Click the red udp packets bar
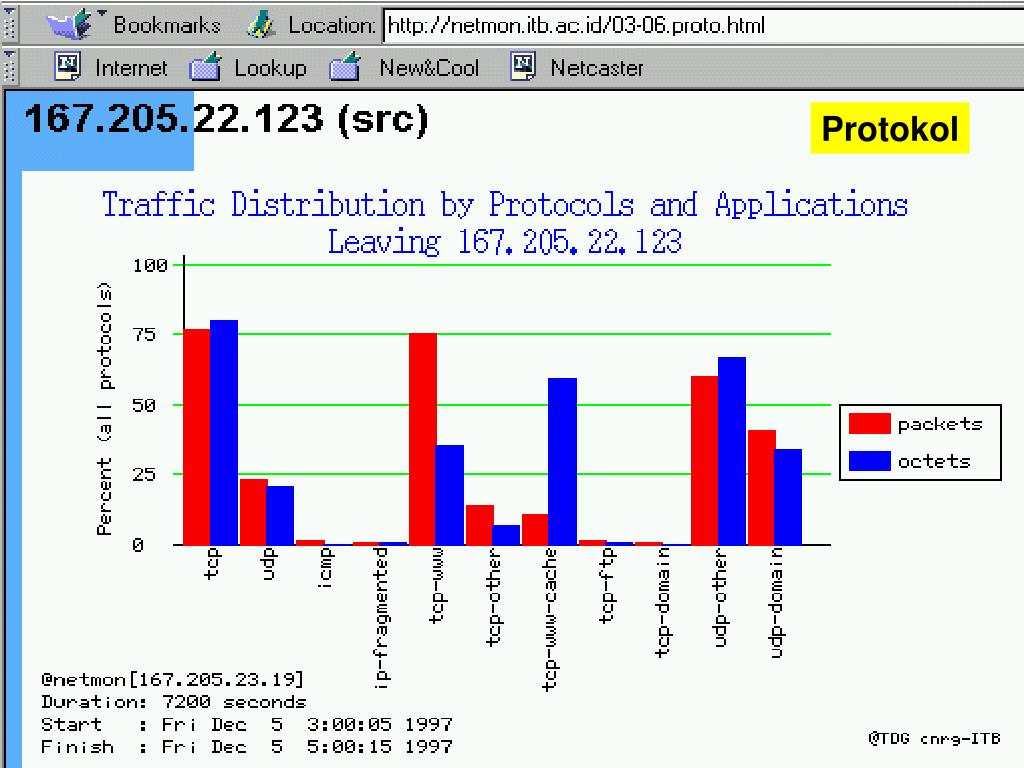Screen dimensions: 1024x768 253,512
